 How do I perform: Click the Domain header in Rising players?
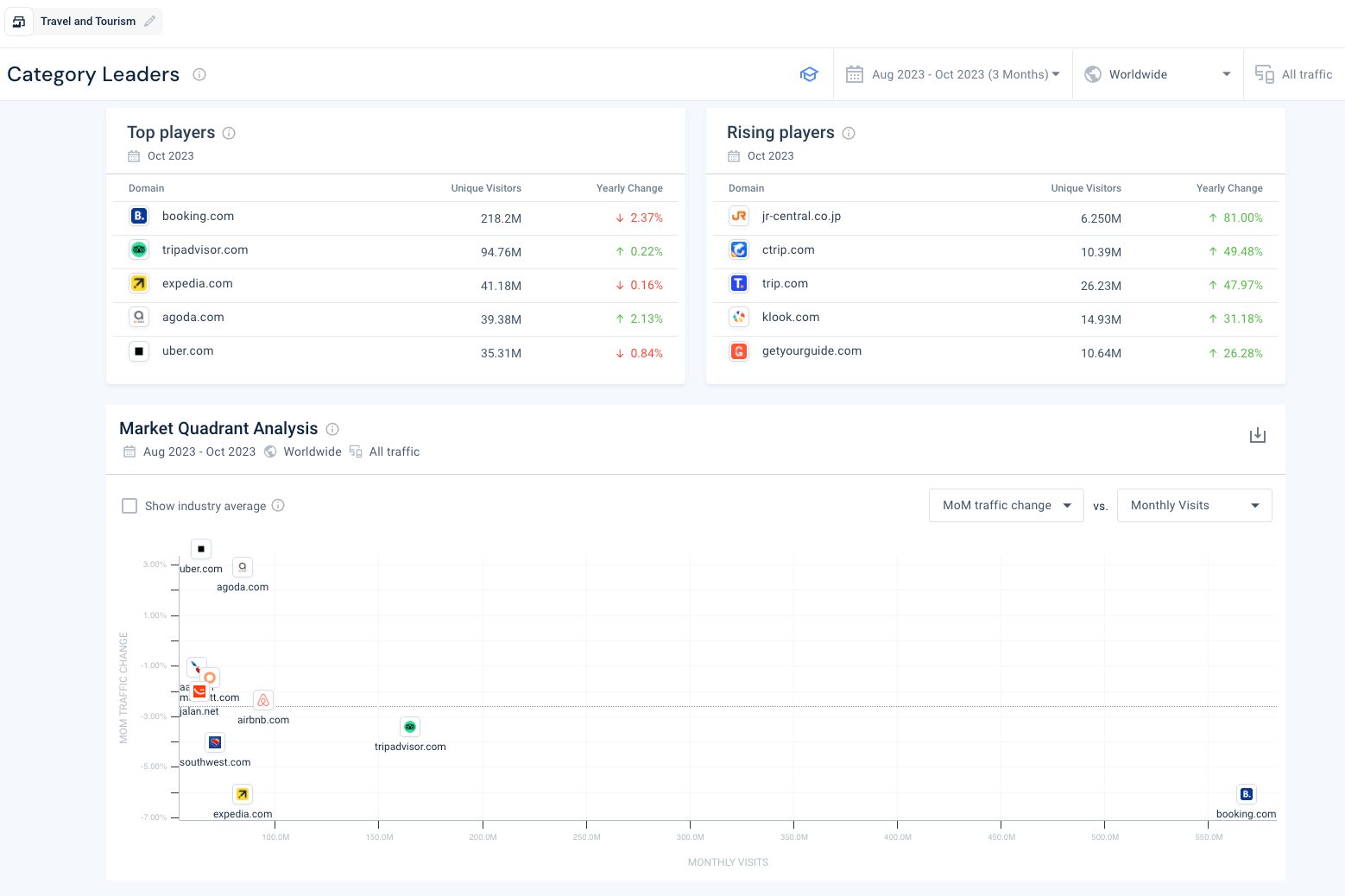click(746, 188)
